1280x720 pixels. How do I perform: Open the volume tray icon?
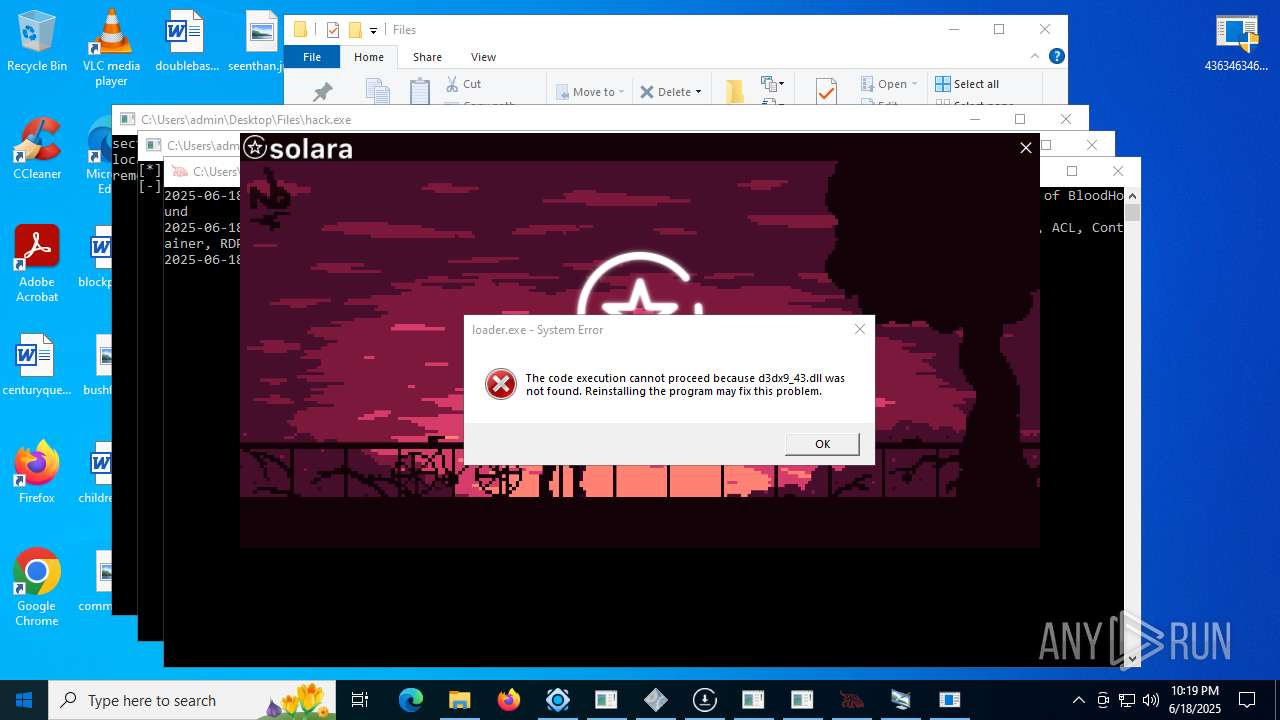(x=1151, y=700)
